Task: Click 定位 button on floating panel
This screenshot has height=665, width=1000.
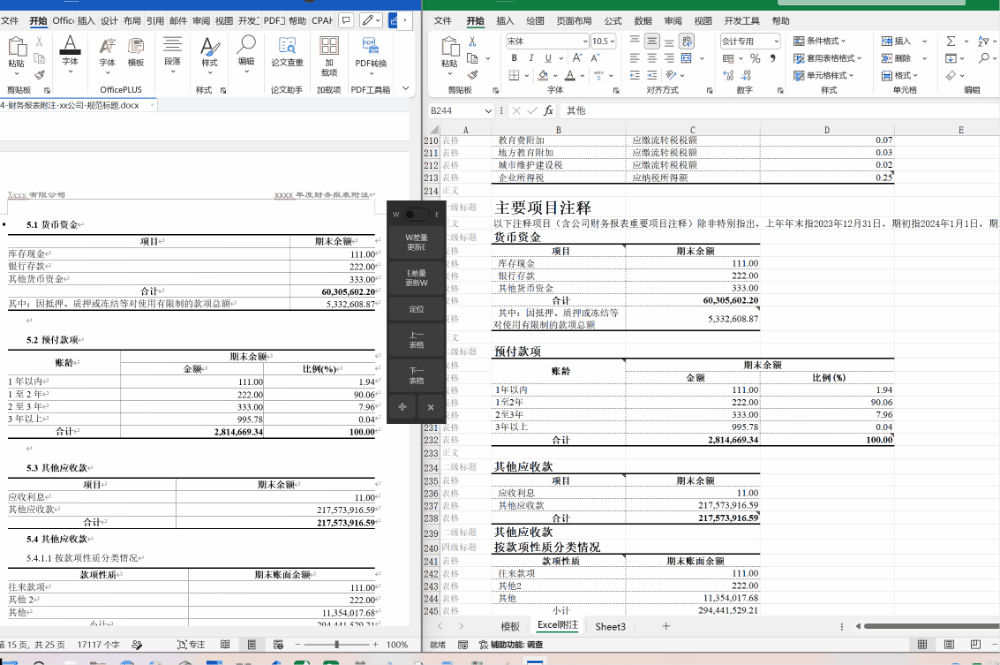Action: click(416, 309)
